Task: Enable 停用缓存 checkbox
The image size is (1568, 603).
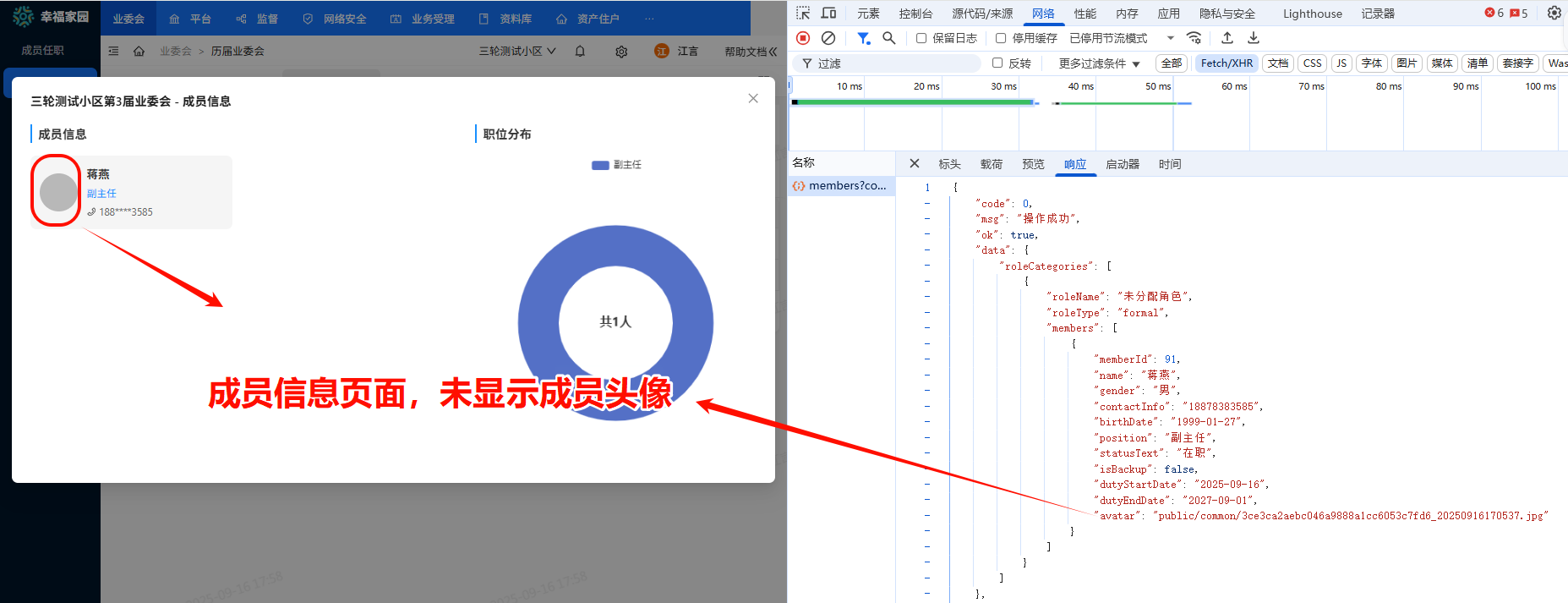Action: 1001,38
